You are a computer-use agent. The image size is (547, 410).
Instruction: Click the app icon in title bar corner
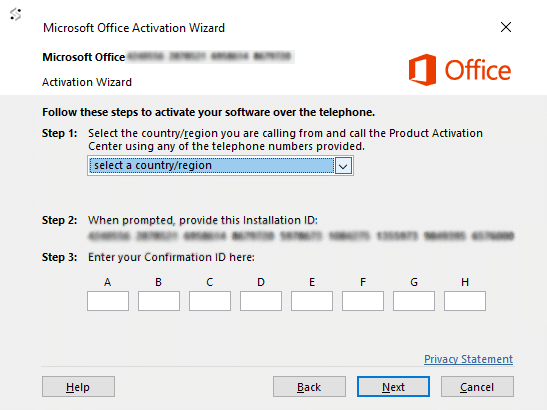pyautogui.click(x=16, y=14)
